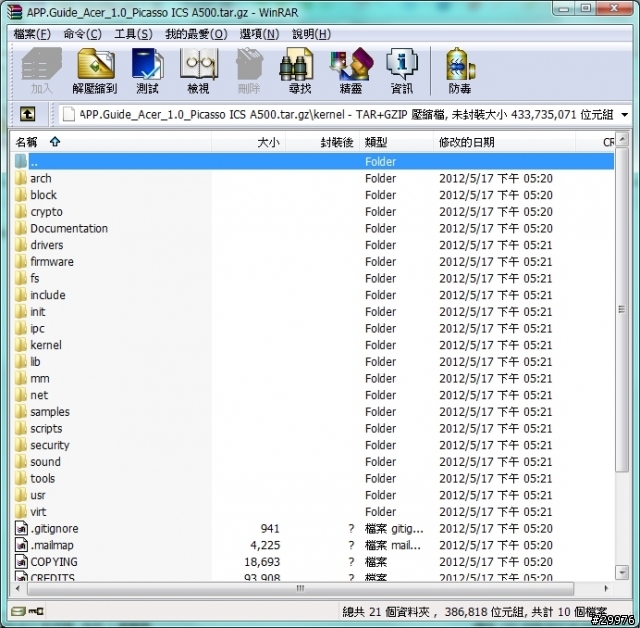Select the tools folder
Viewport: 640px width, 628px height.
point(42,479)
